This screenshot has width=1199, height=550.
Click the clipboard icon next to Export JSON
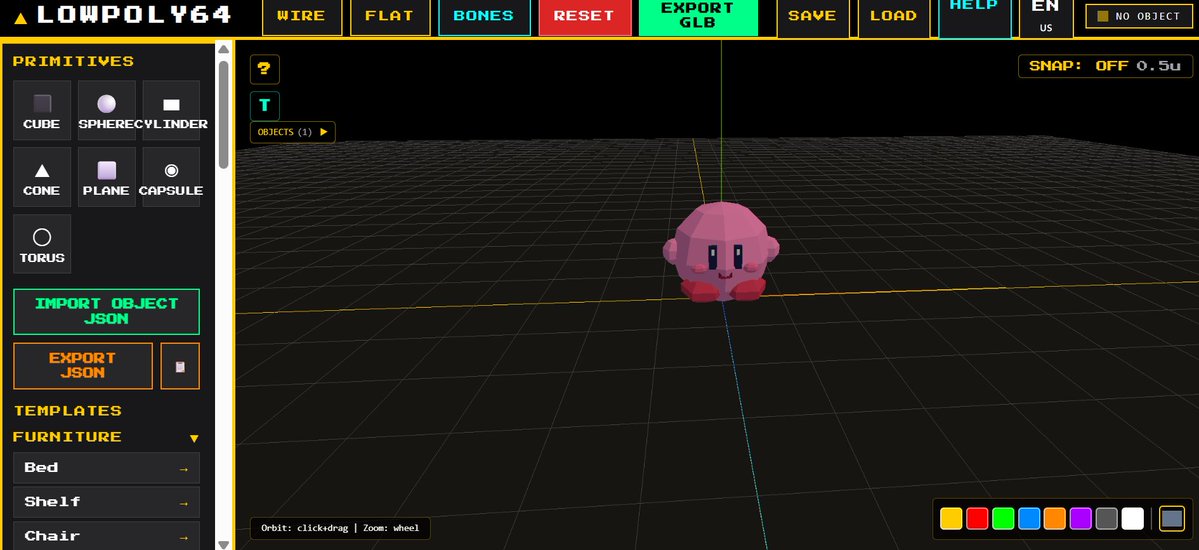[180, 366]
